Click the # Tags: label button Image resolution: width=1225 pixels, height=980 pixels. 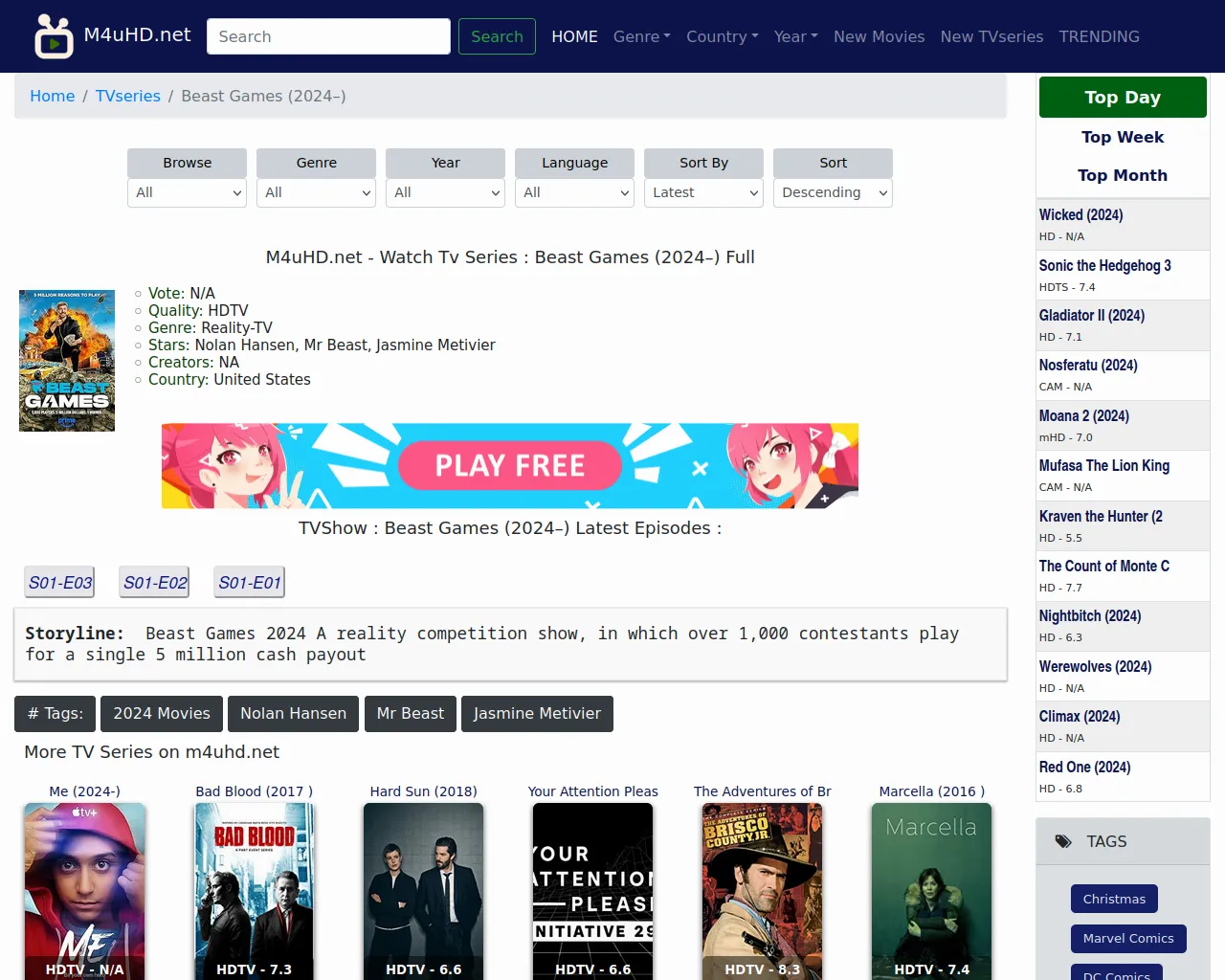[x=56, y=714]
